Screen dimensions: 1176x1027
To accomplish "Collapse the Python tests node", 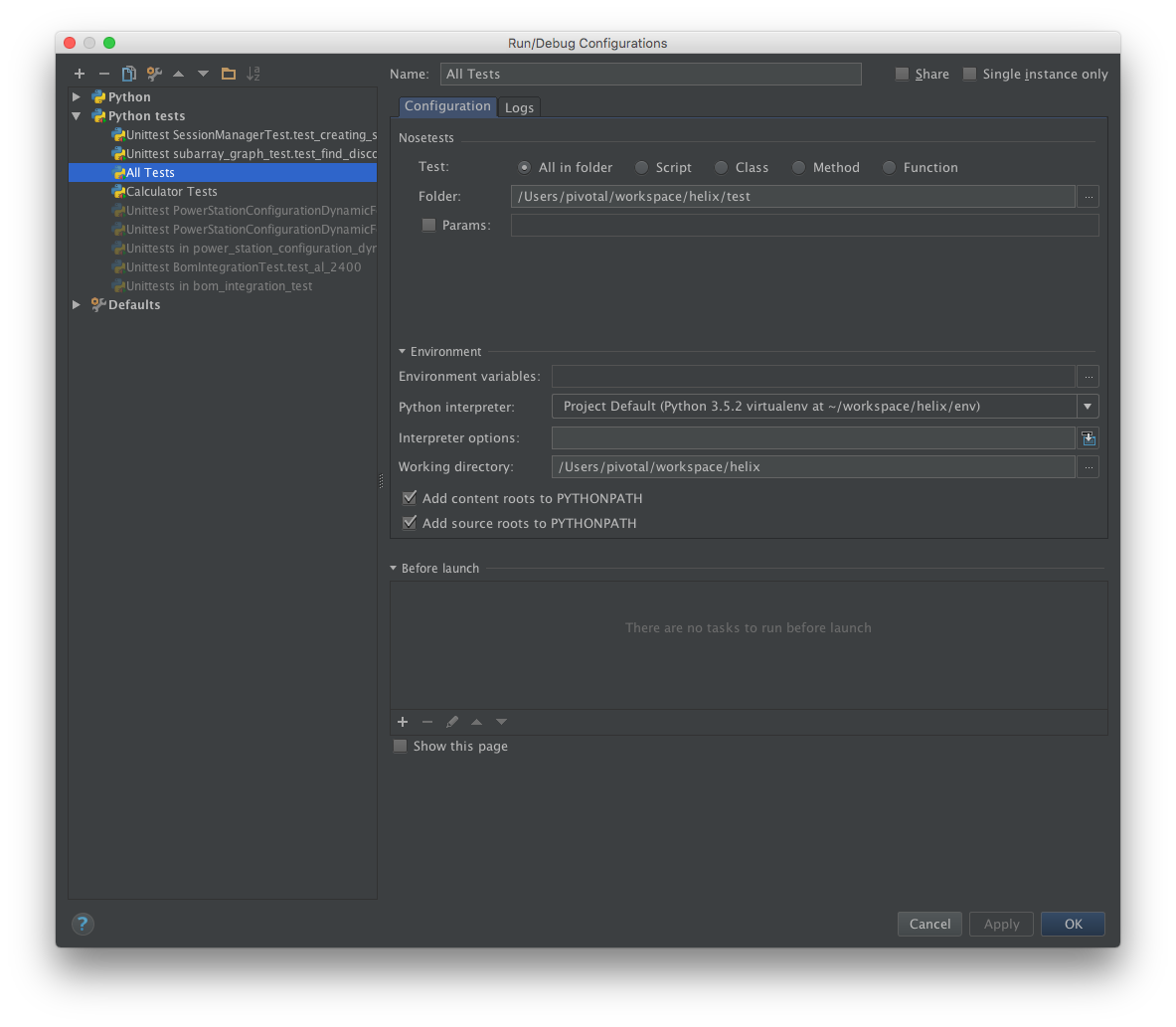I will pyautogui.click(x=77, y=115).
